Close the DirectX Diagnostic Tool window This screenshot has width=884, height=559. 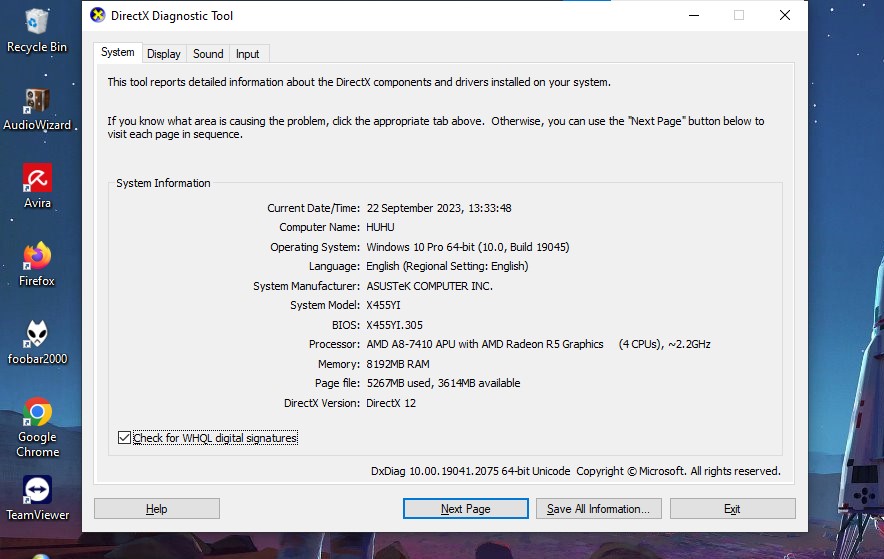click(785, 15)
